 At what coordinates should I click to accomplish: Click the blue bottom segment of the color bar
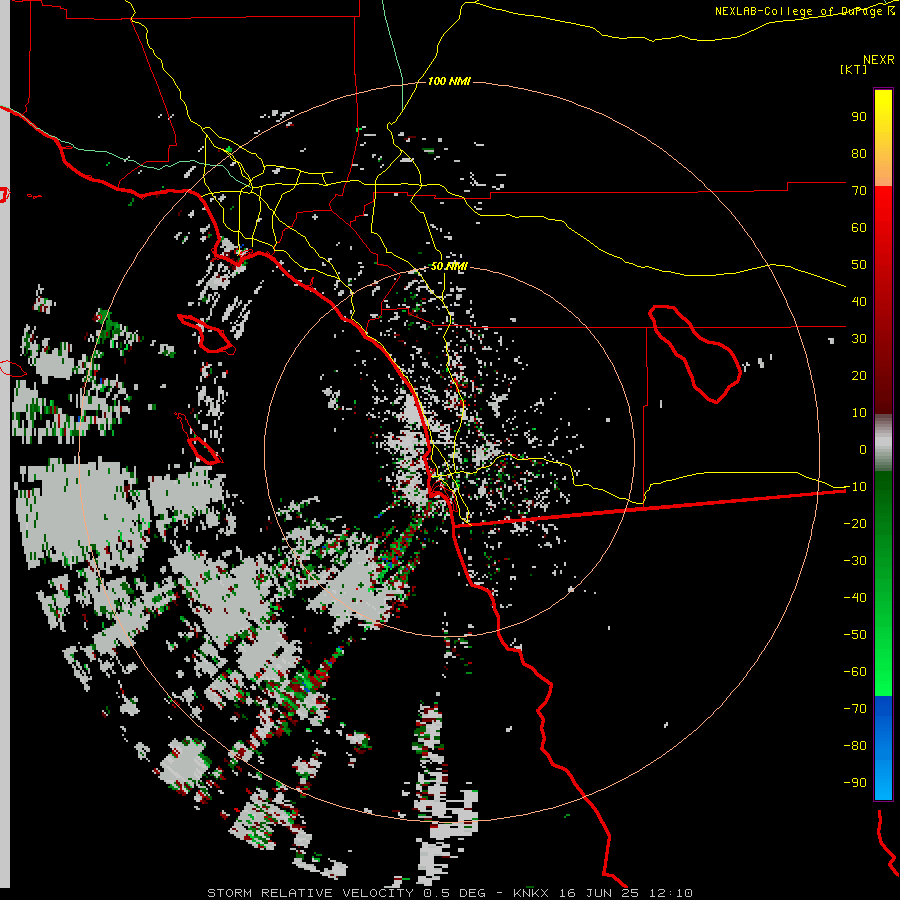(883, 747)
